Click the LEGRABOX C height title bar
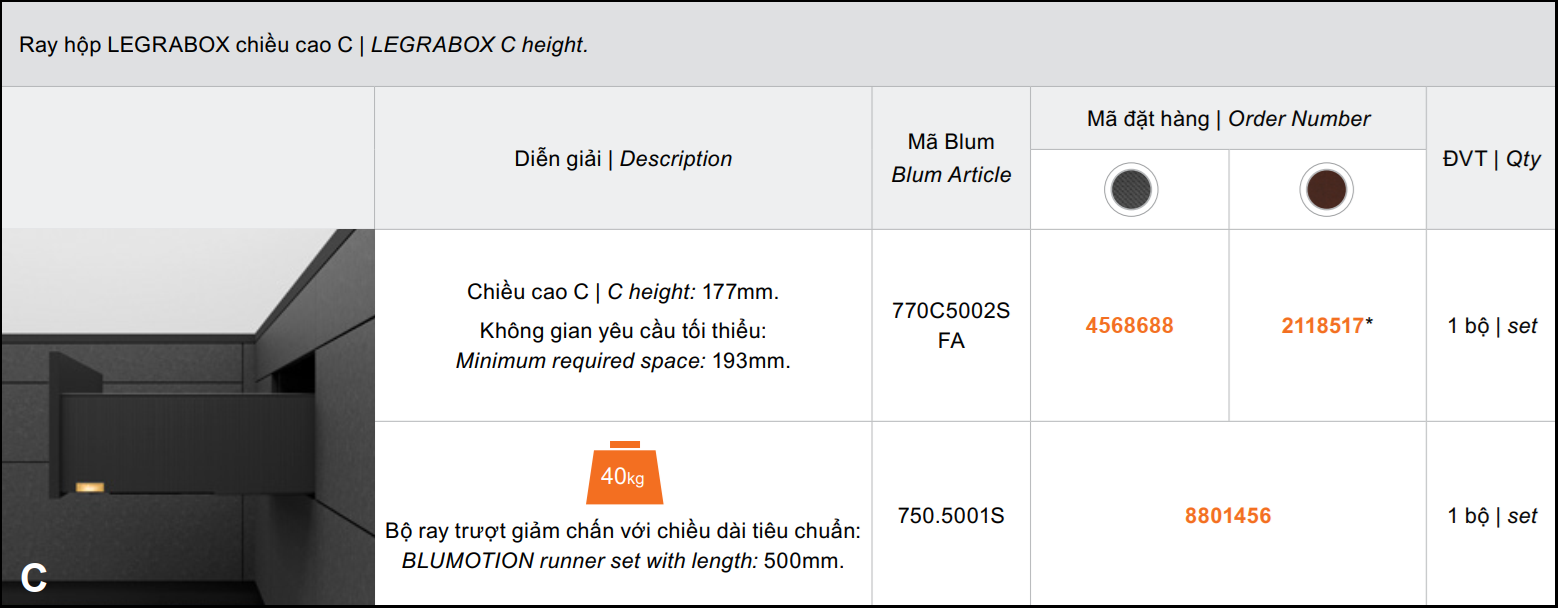Viewport: 1558px width, 608px height. (x=779, y=45)
